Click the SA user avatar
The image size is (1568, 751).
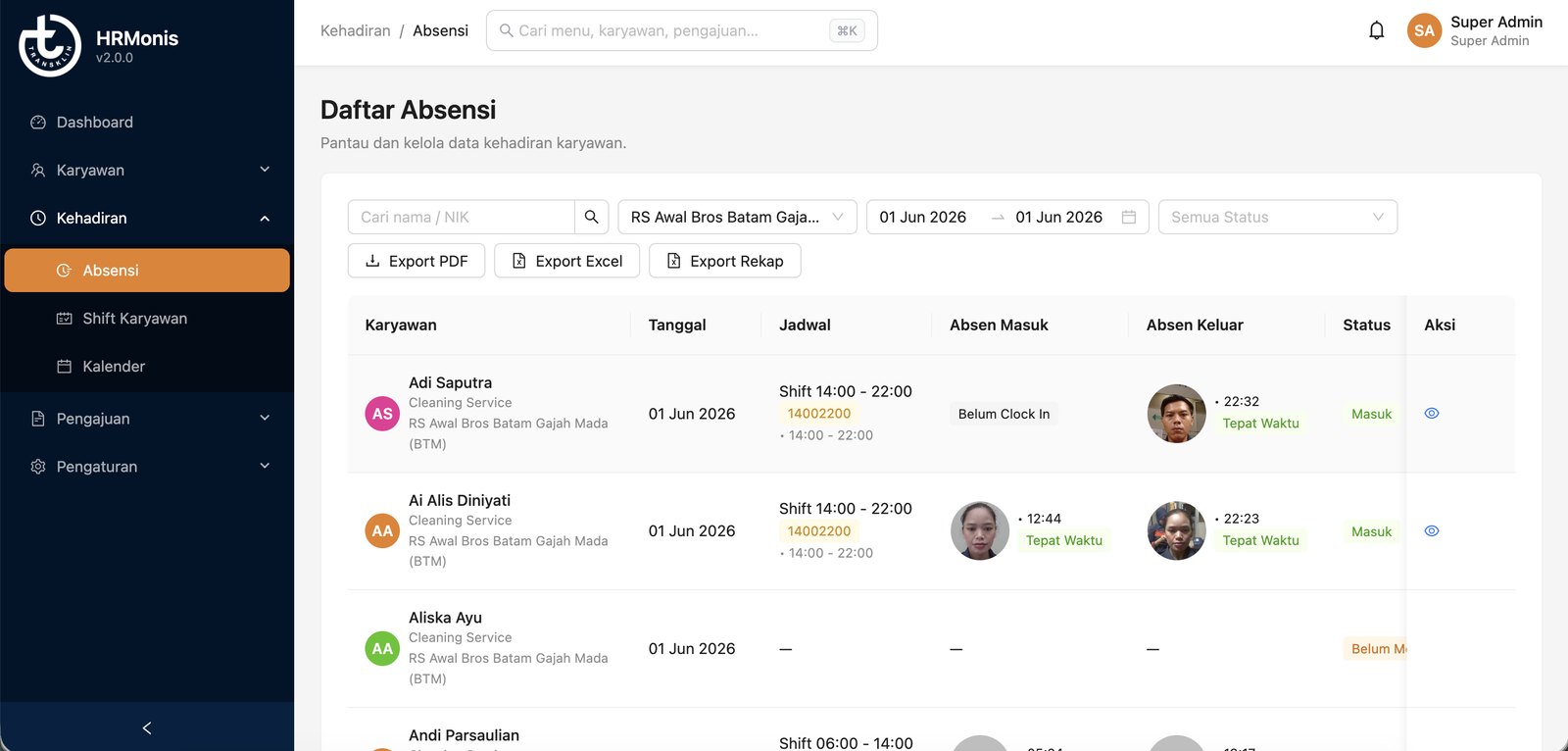coord(1424,30)
